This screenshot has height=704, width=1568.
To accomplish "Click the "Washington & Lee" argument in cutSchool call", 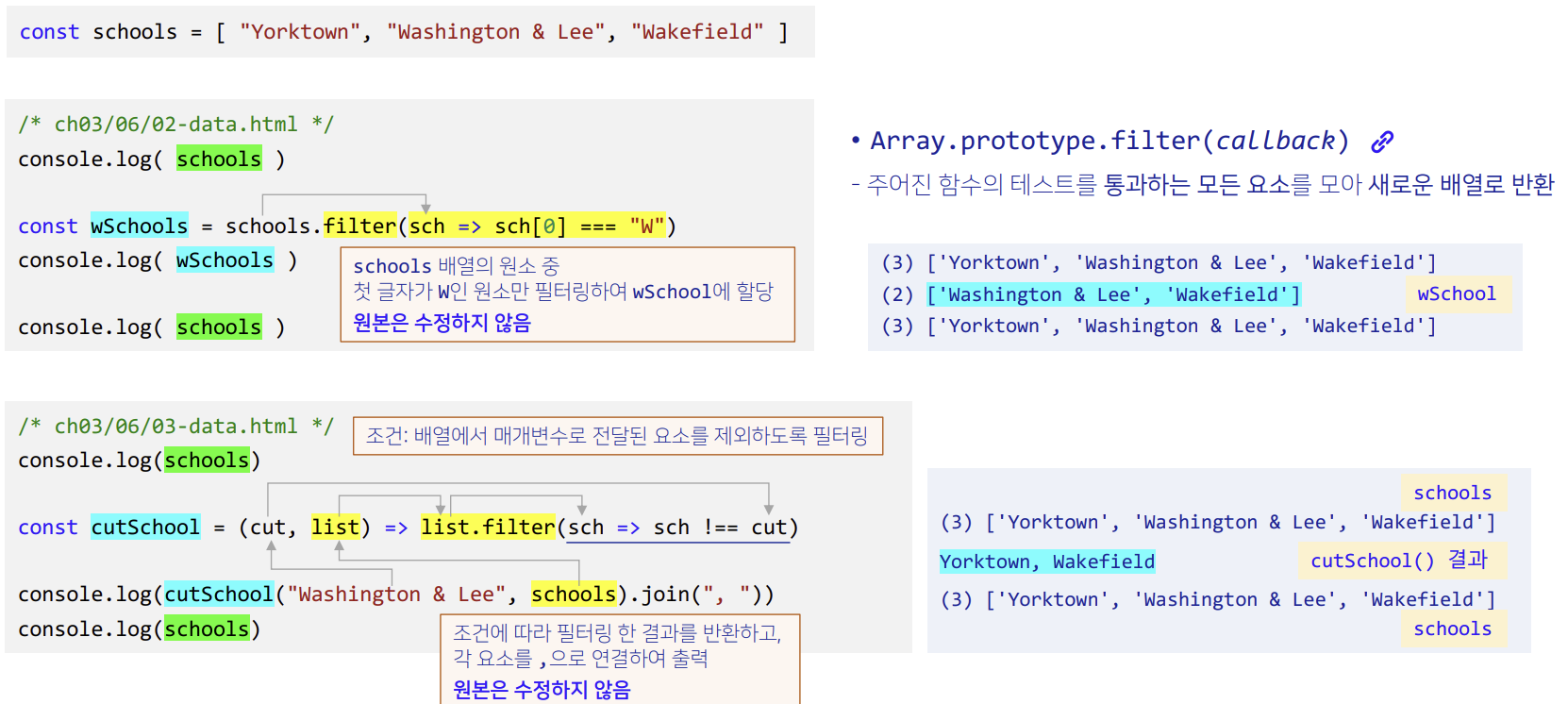I will tap(396, 595).
